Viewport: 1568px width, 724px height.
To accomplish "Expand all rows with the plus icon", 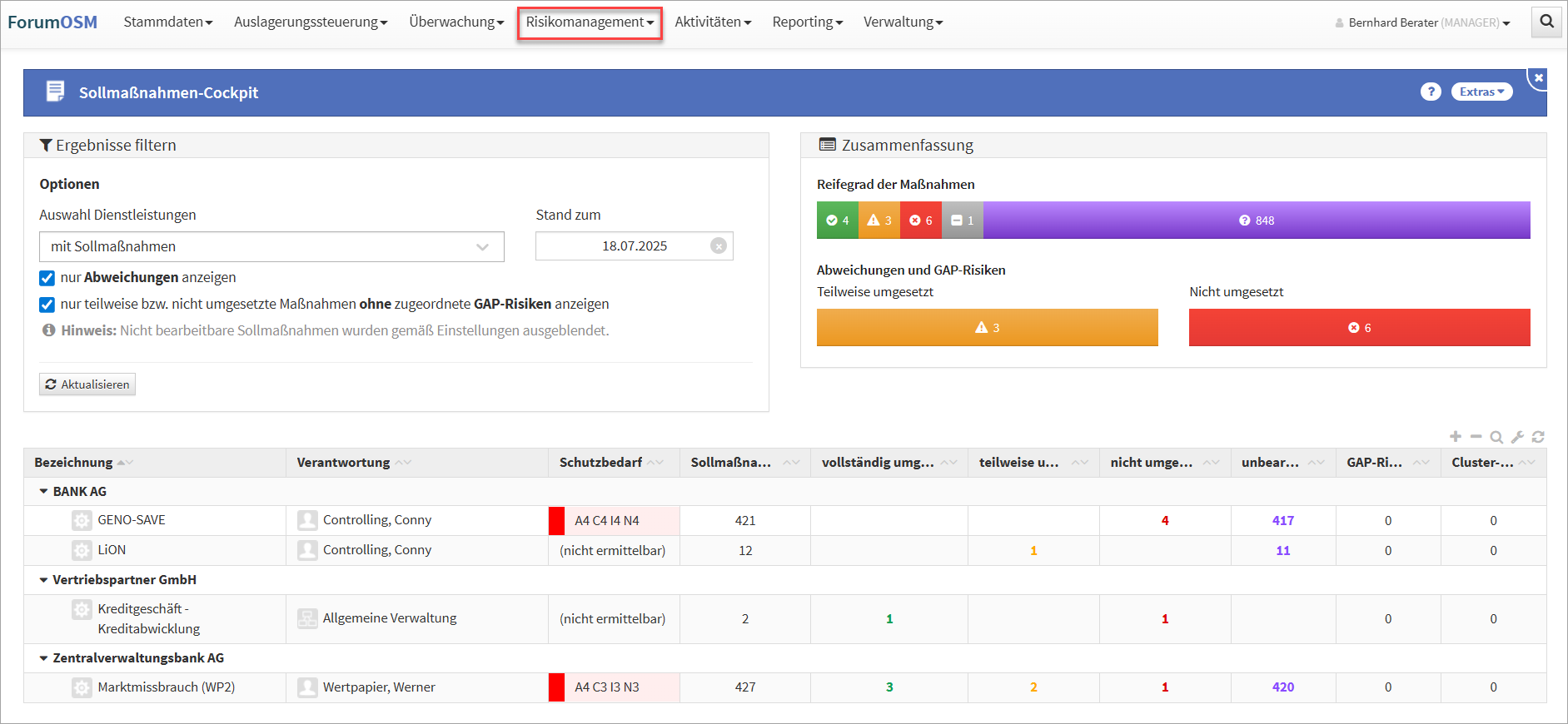I will pos(1455,437).
